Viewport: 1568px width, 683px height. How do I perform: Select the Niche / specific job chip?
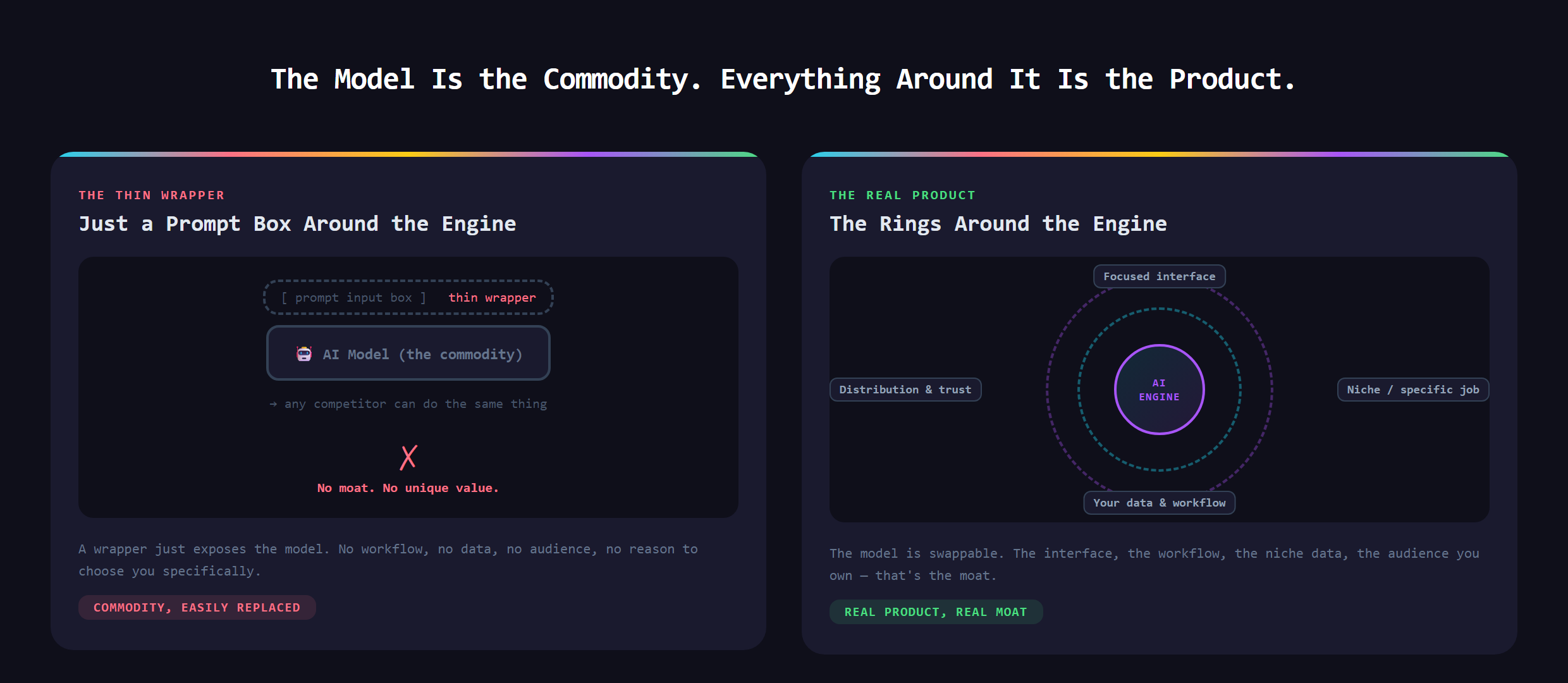(1413, 390)
